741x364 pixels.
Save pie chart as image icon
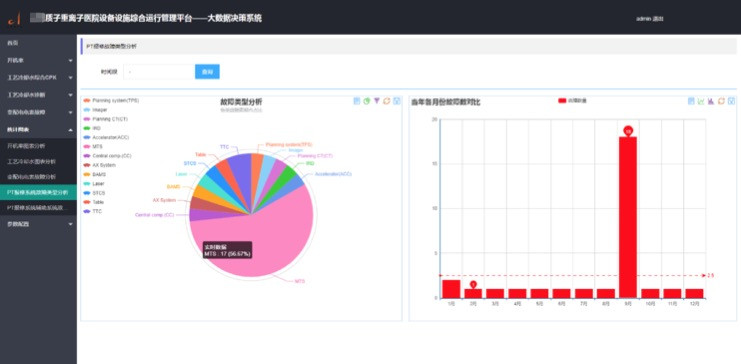(397, 101)
